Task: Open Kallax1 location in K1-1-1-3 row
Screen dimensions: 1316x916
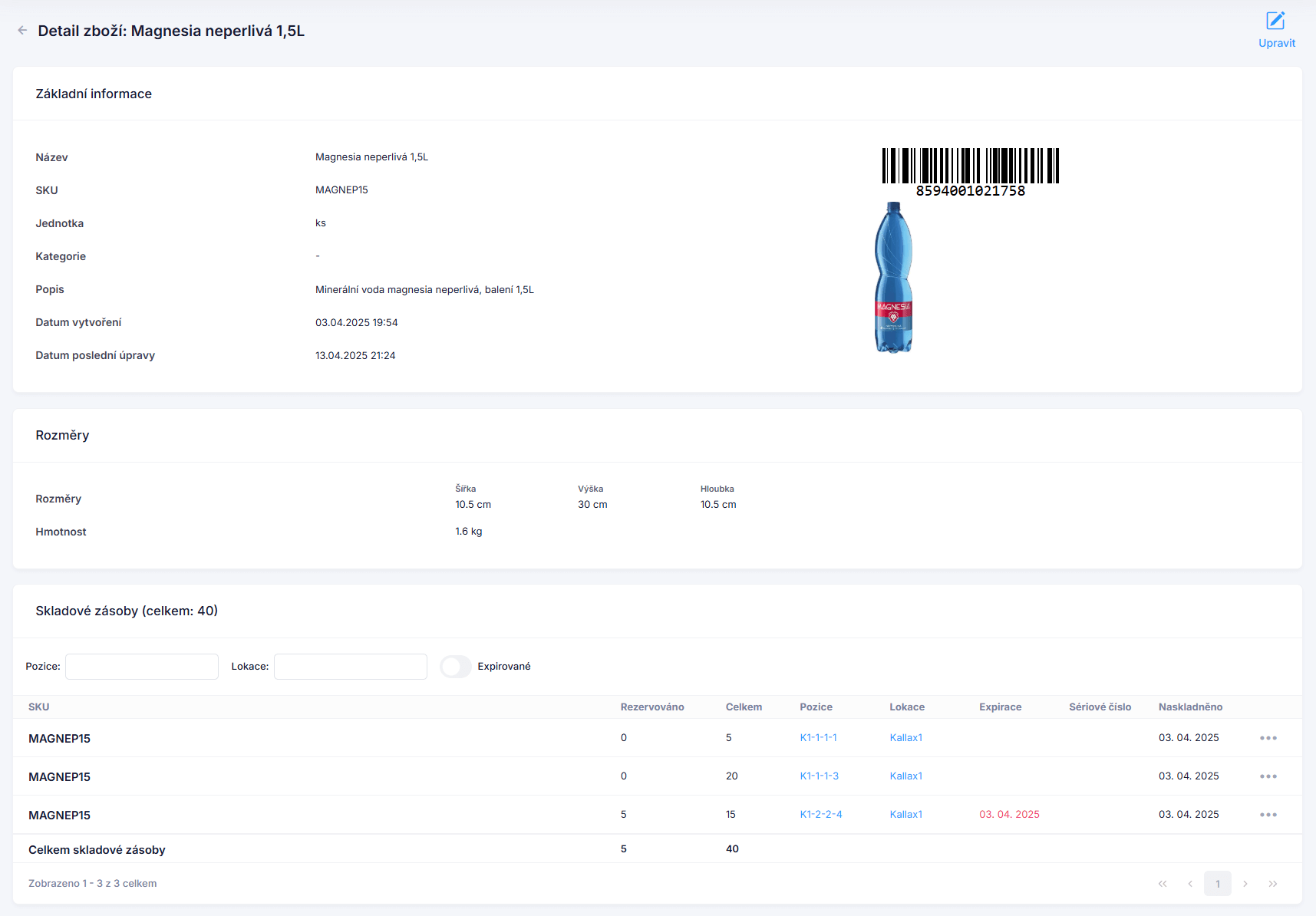Action: (x=906, y=776)
